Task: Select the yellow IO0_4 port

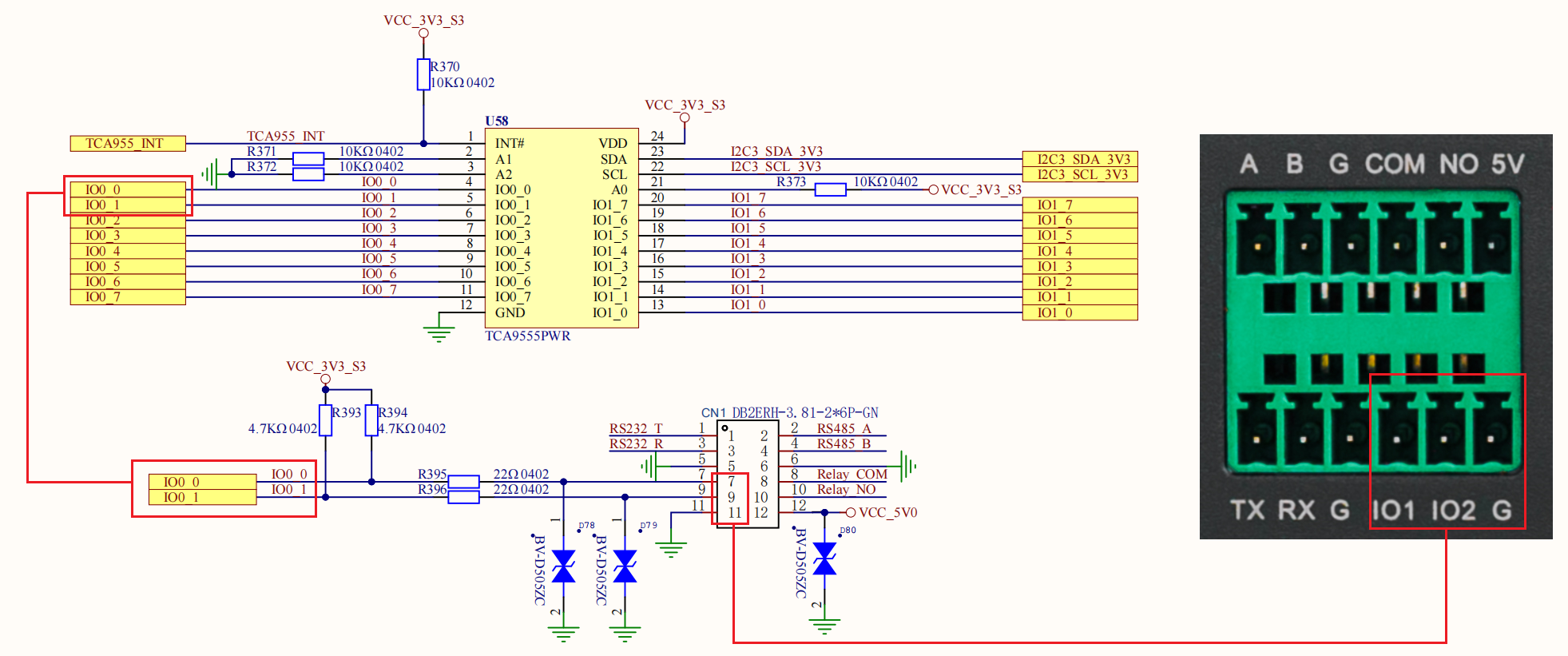Action: [x=128, y=251]
